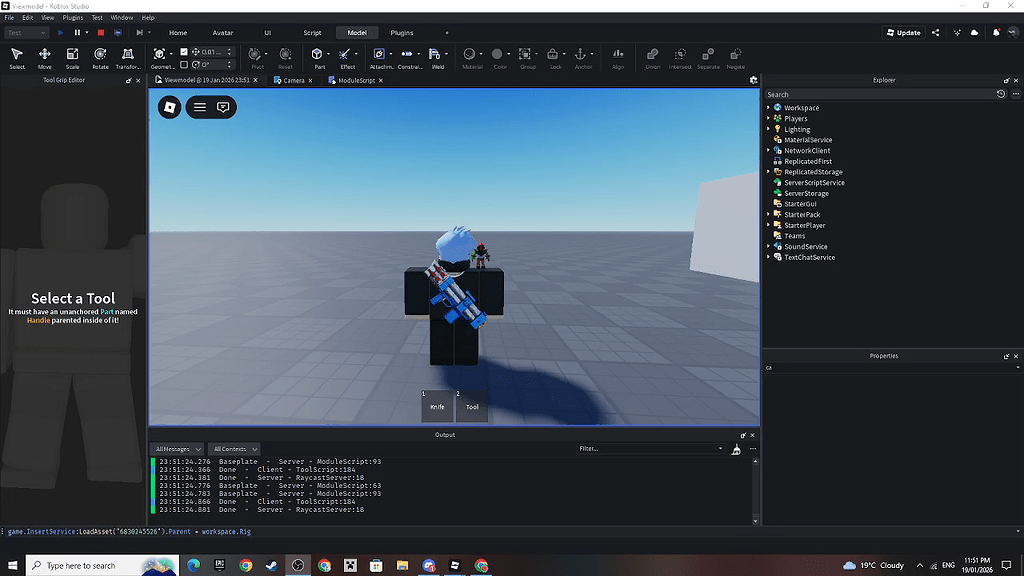
Task: Open viewport settings gear icon
Action: click(753, 80)
